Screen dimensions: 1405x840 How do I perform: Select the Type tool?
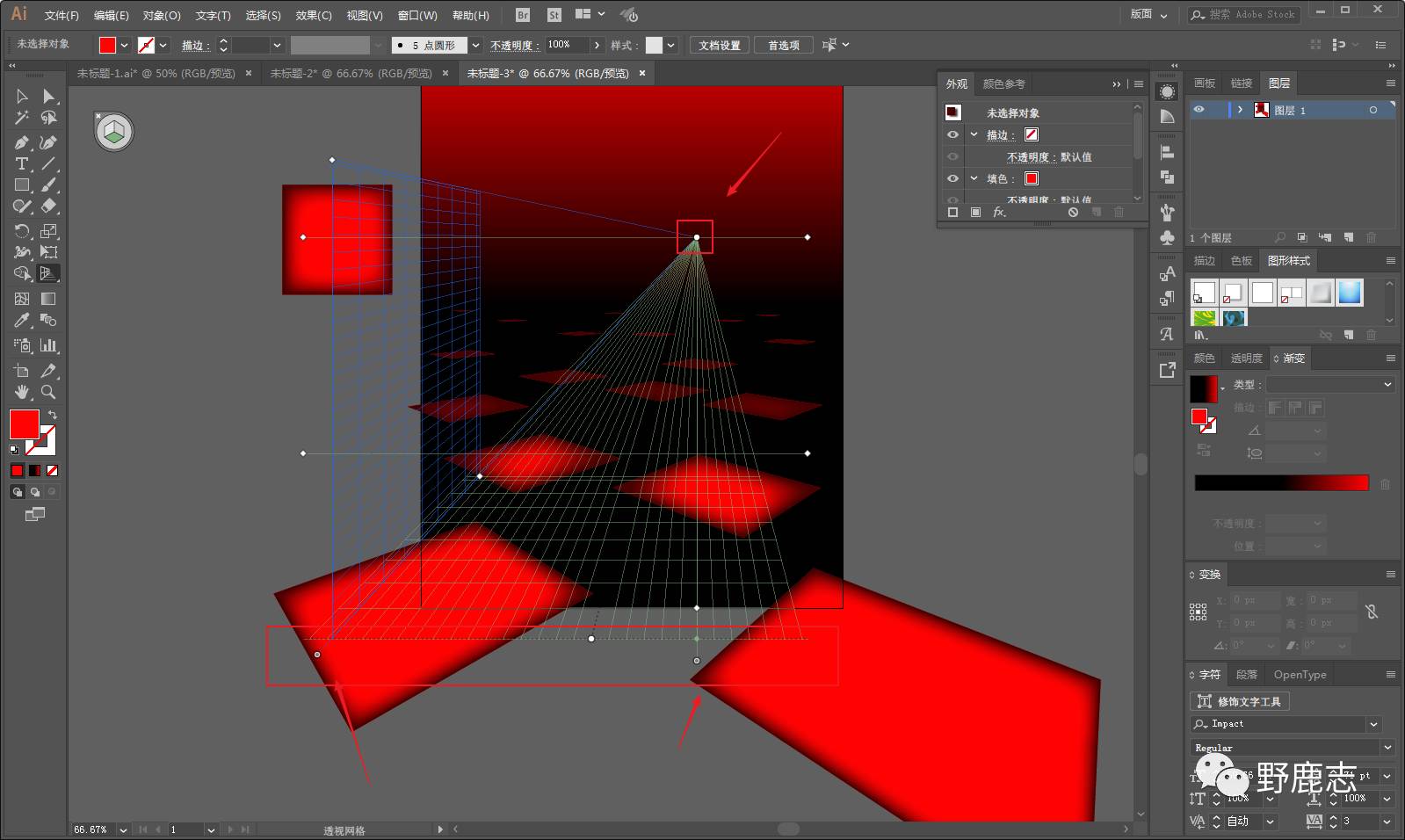tap(22, 164)
